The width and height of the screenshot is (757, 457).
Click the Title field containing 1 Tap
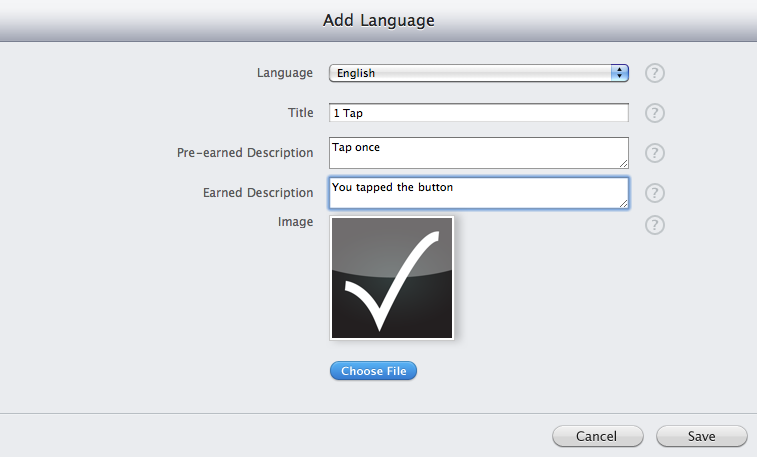coord(478,112)
